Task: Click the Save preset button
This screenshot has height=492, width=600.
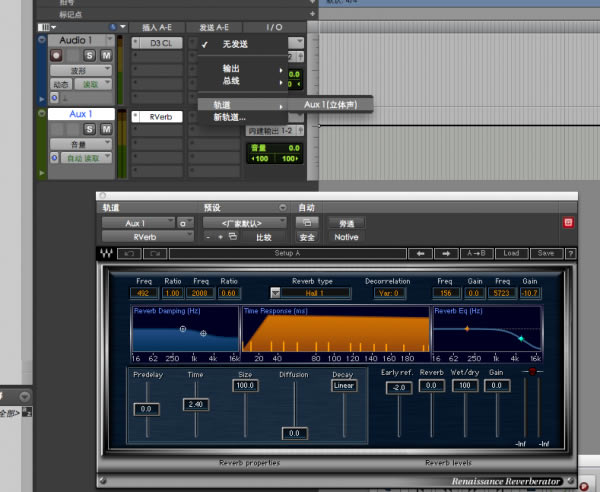Action: pos(545,254)
